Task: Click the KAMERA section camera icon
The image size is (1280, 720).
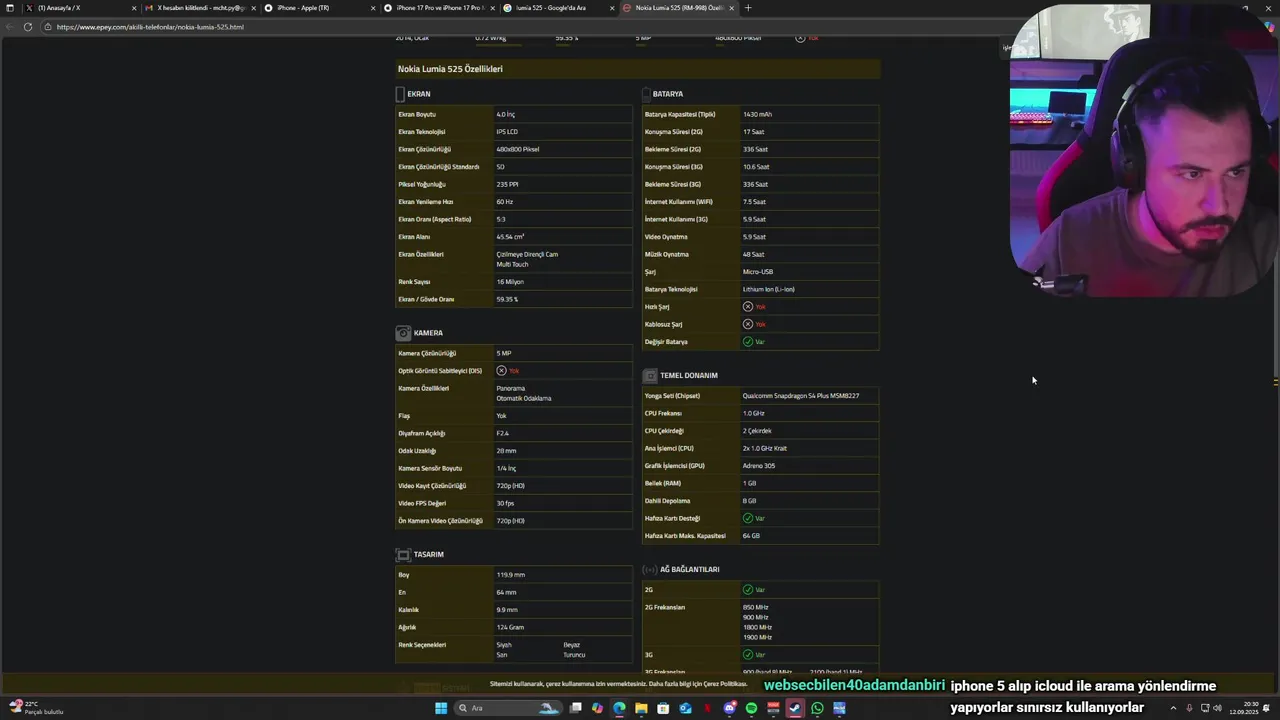Action: click(403, 333)
